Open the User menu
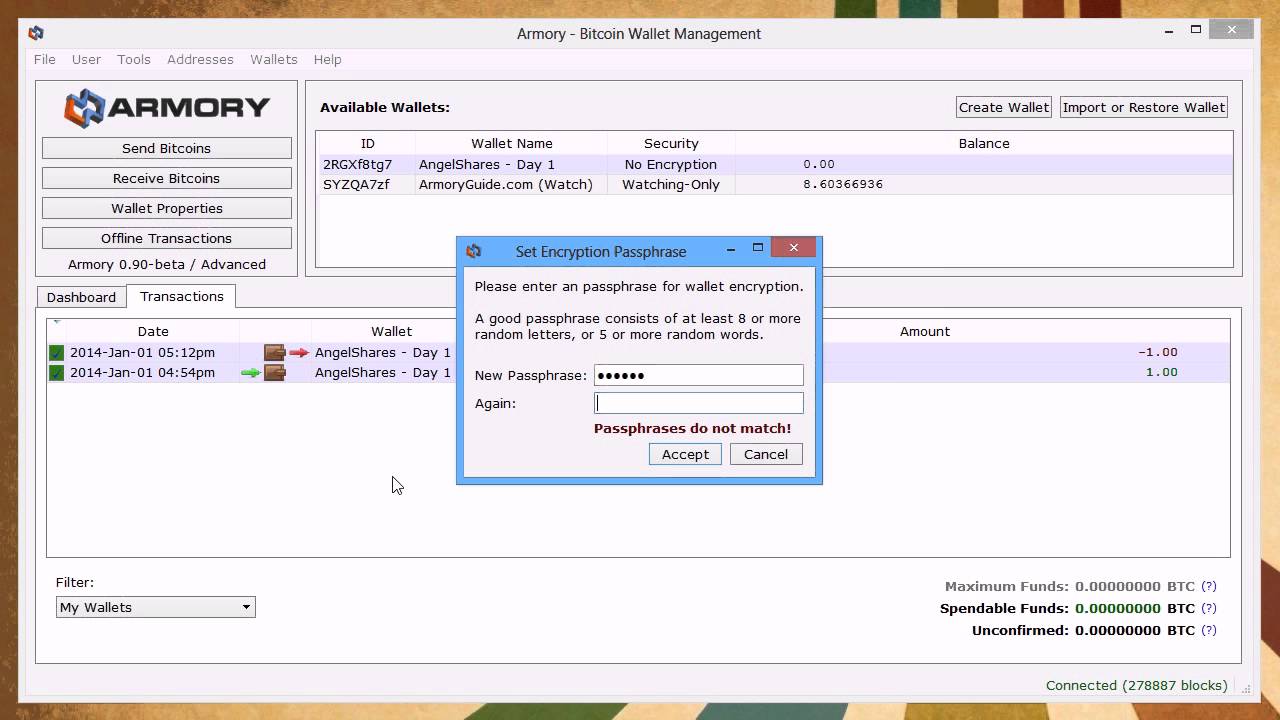 [86, 59]
